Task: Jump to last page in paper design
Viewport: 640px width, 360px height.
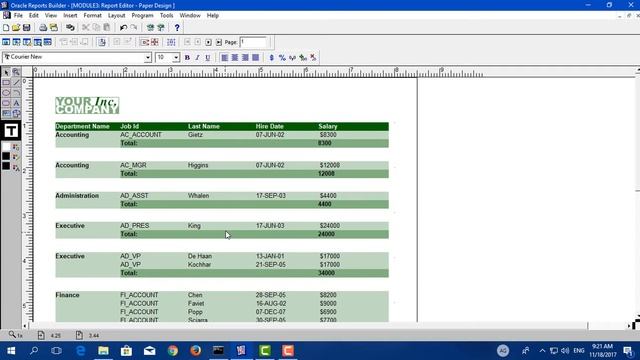Action: click(x=219, y=42)
